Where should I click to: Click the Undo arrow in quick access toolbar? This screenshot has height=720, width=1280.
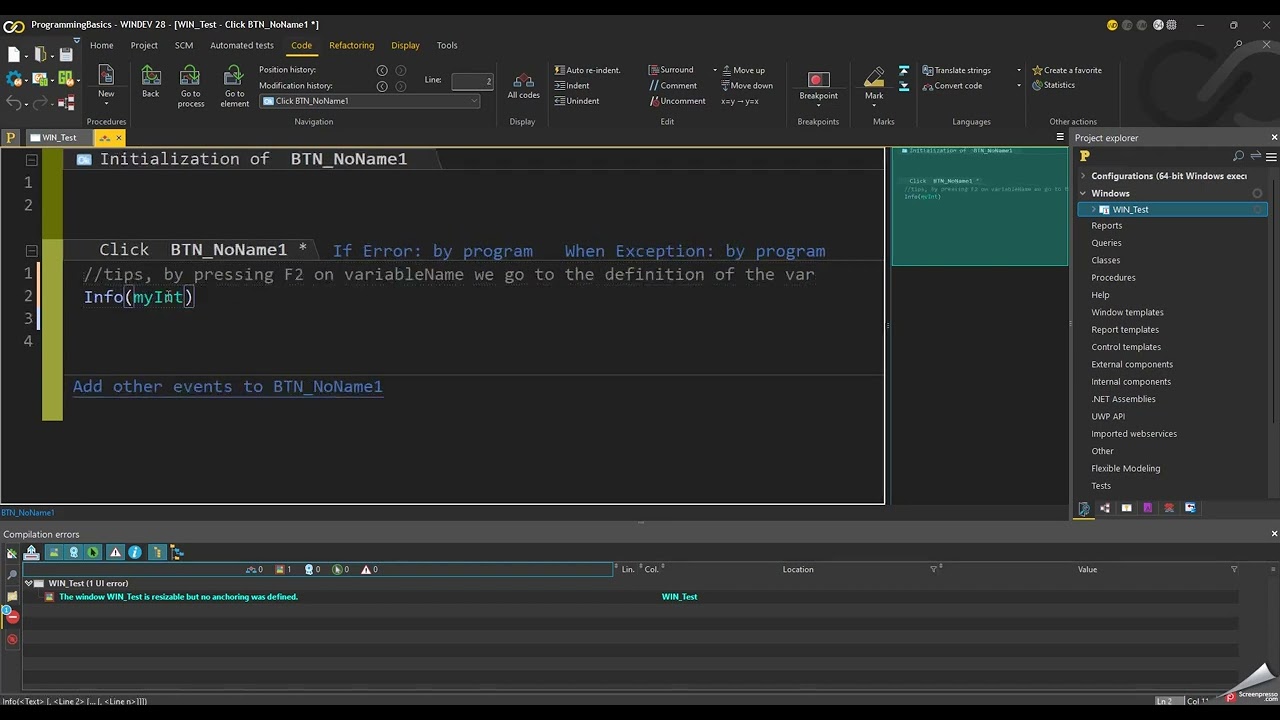tap(14, 102)
